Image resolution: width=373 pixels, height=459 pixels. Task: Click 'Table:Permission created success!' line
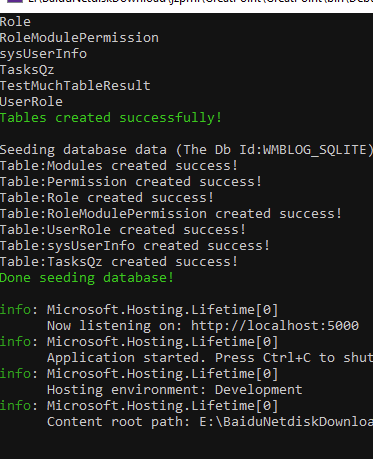pos(131,182)
